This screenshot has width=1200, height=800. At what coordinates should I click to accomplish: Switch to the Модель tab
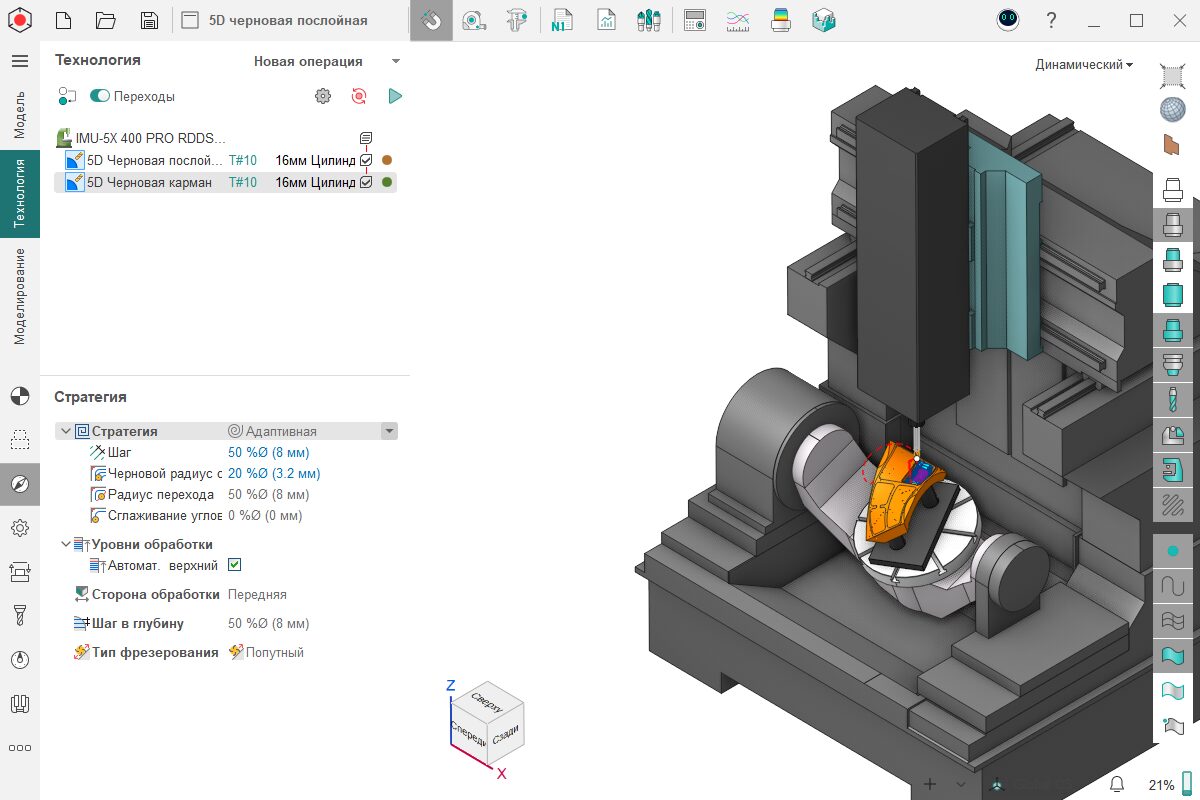click(19, 113)
